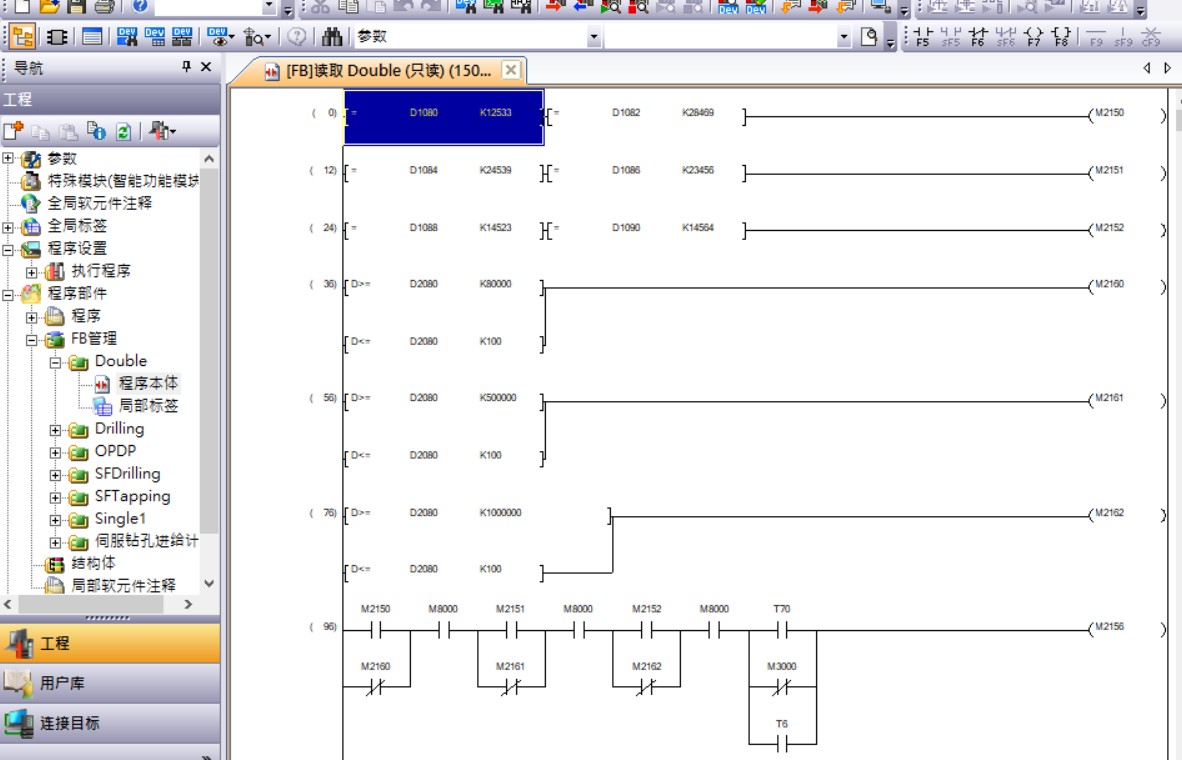The width and height of the screenshot is (1182, 760).
Task: Switch to the [FB]读取 Double editor tab
Action: point(378,71)
